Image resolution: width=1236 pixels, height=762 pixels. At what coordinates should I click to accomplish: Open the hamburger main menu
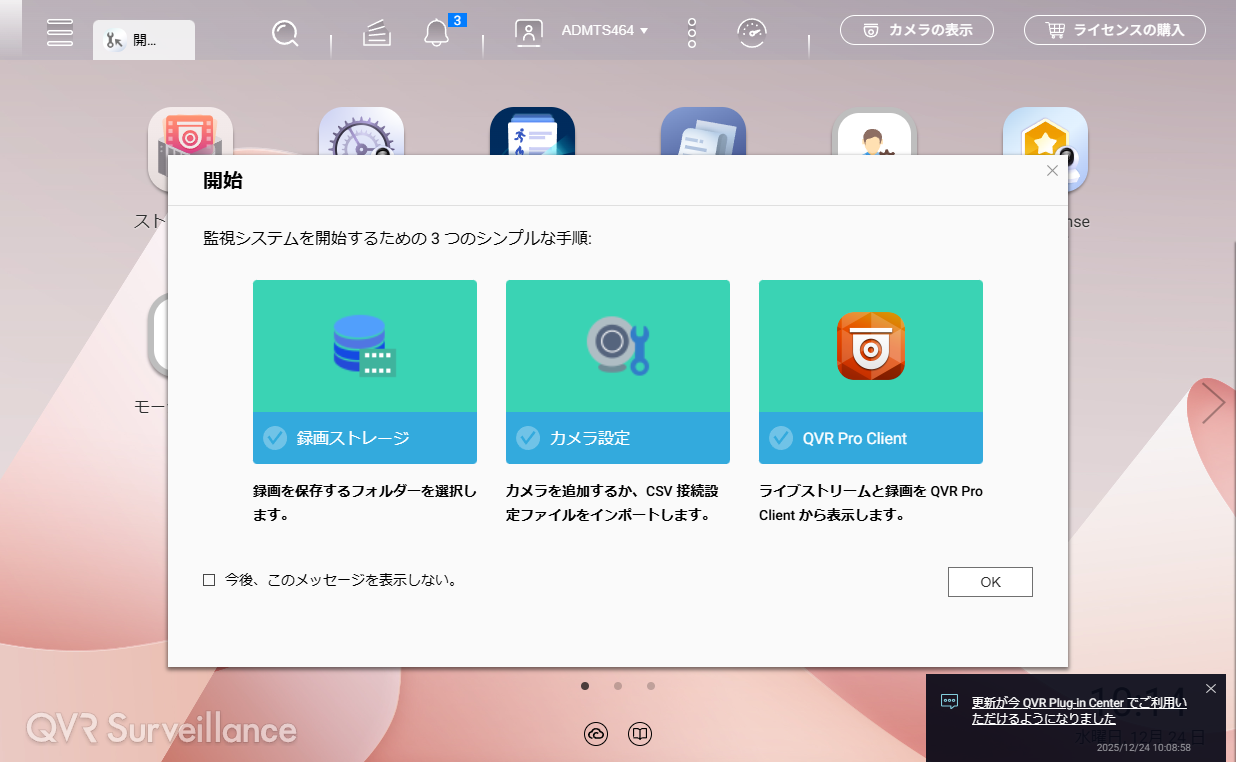pos(60,31)
